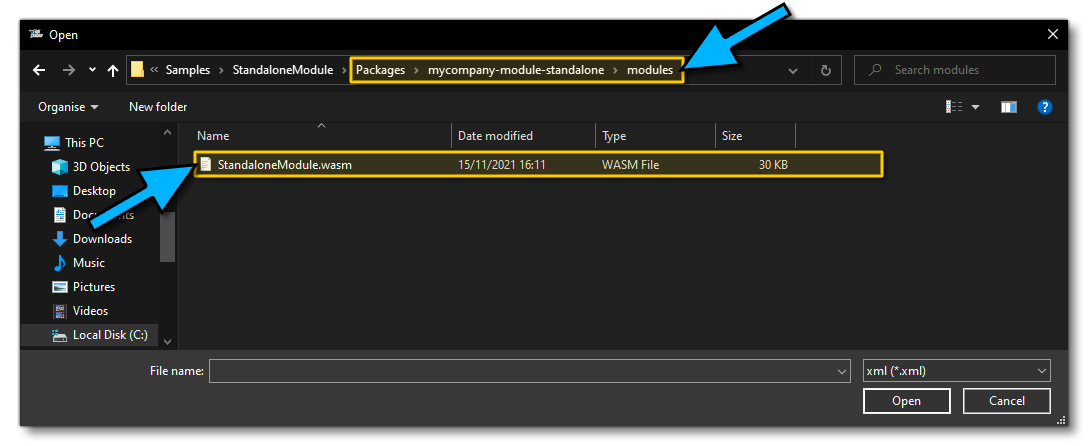Viewport: 1088px width, 446px height.
Task: Click the Pictures icon in sidebar
Action: point(60,287)
